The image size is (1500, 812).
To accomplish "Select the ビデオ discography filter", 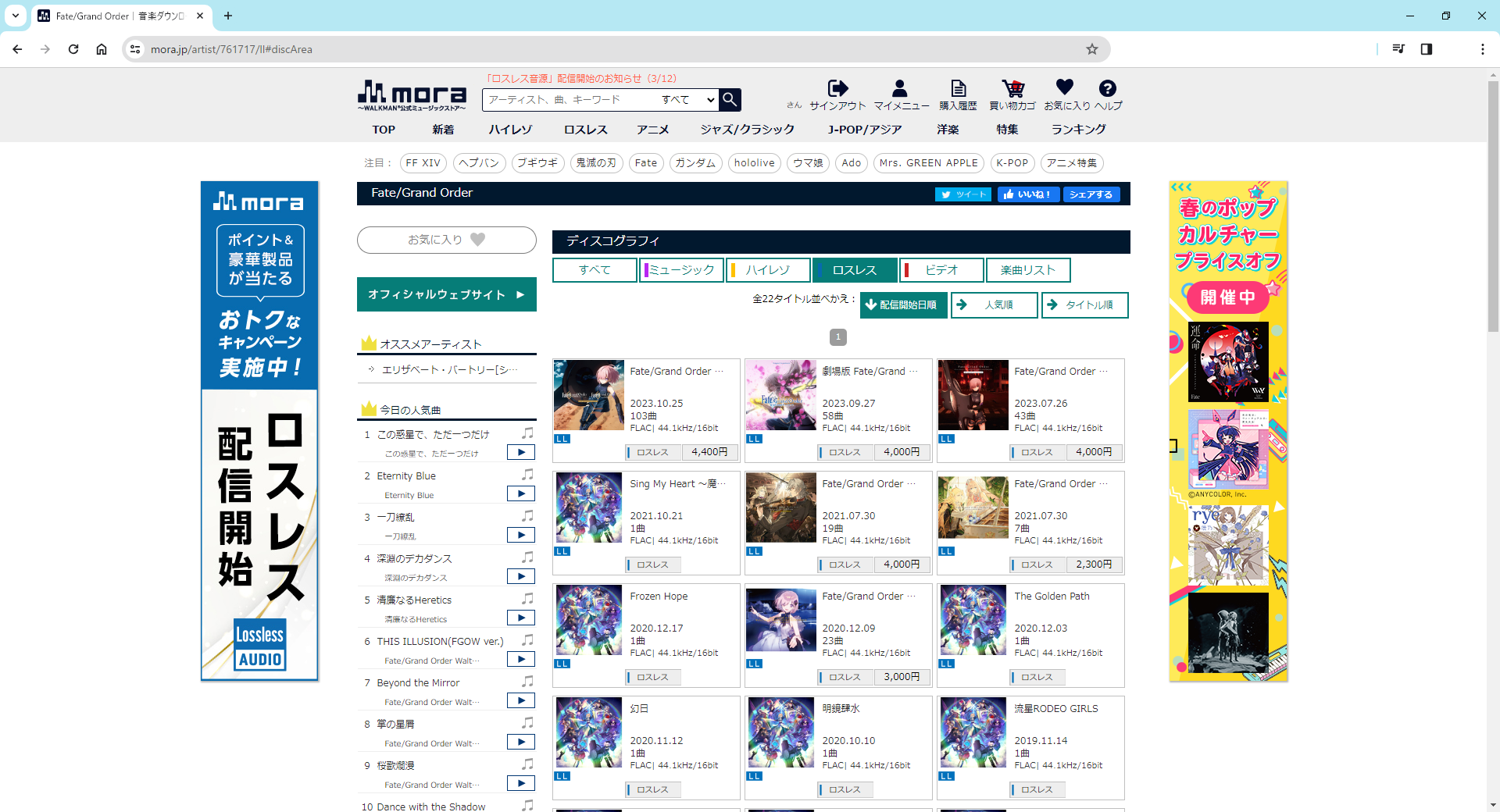I will click(941, 270).
